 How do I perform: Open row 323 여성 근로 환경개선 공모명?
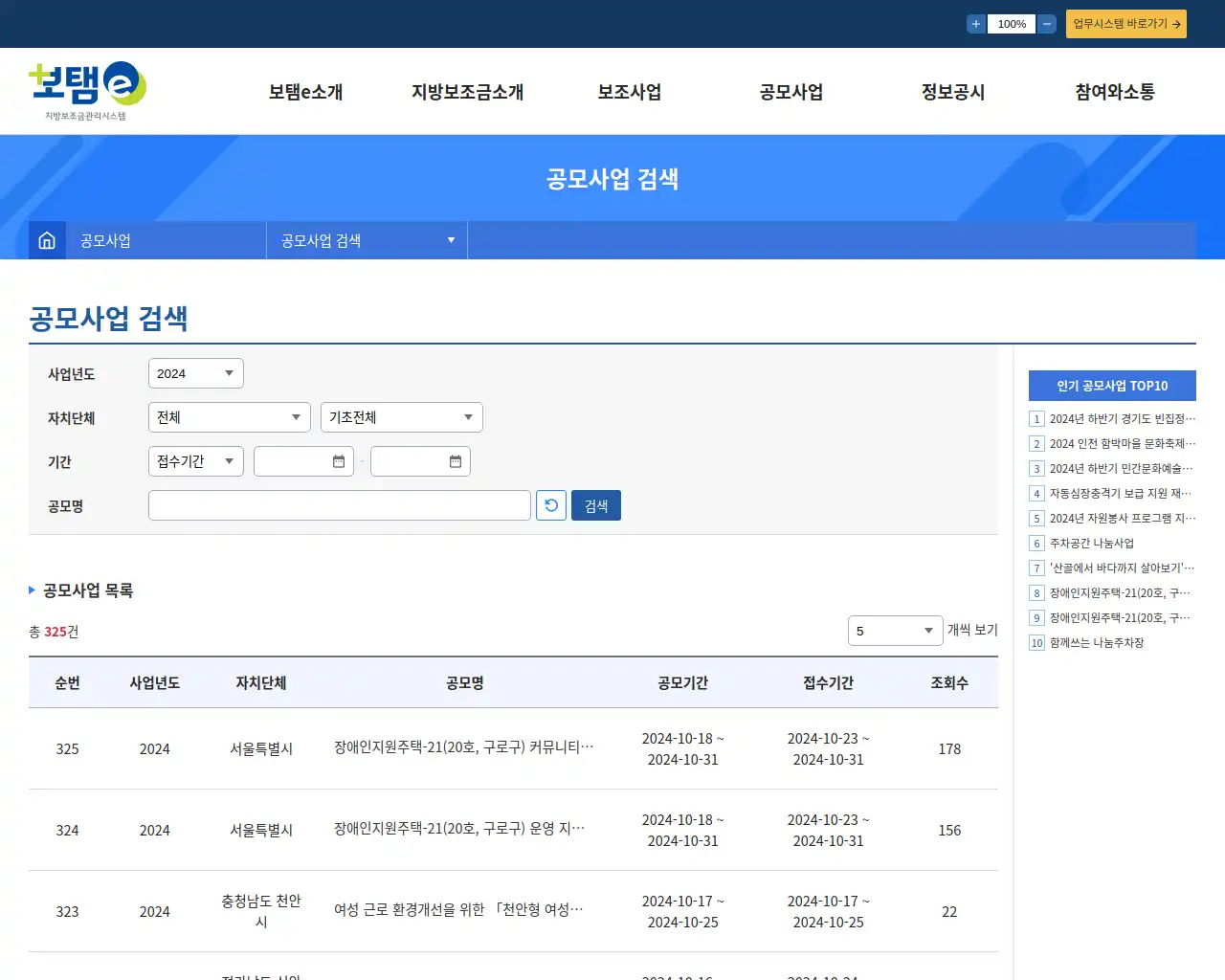(458, 909)
